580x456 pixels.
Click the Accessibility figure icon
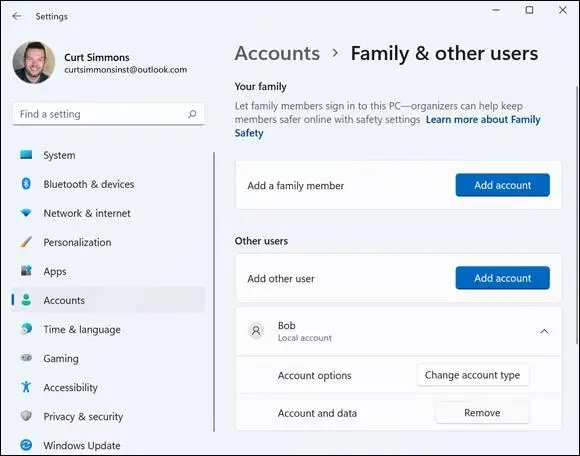26,387
